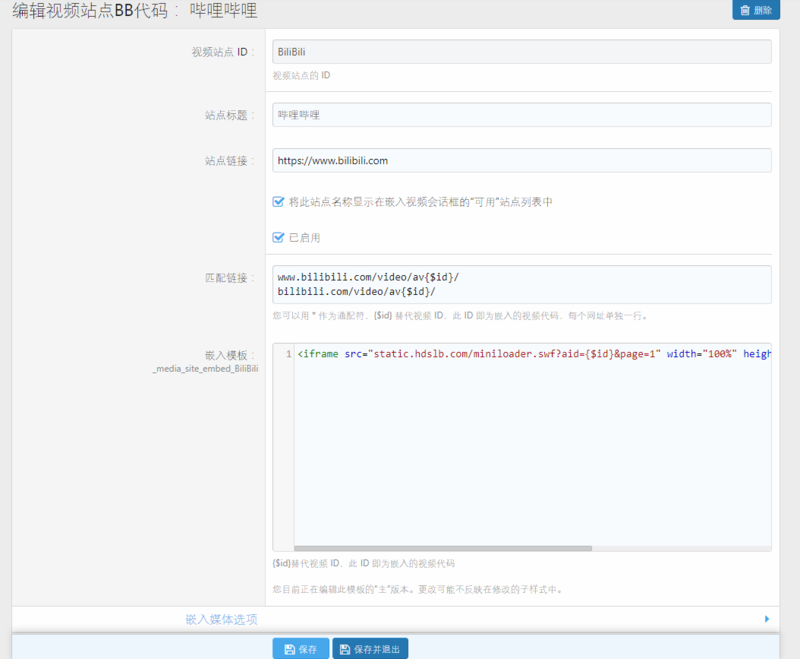The height and width of the screenshot is (659, 800).
Task: Click the horizontal scrollbar of the template editor
Action: click(x=443, y=548)
